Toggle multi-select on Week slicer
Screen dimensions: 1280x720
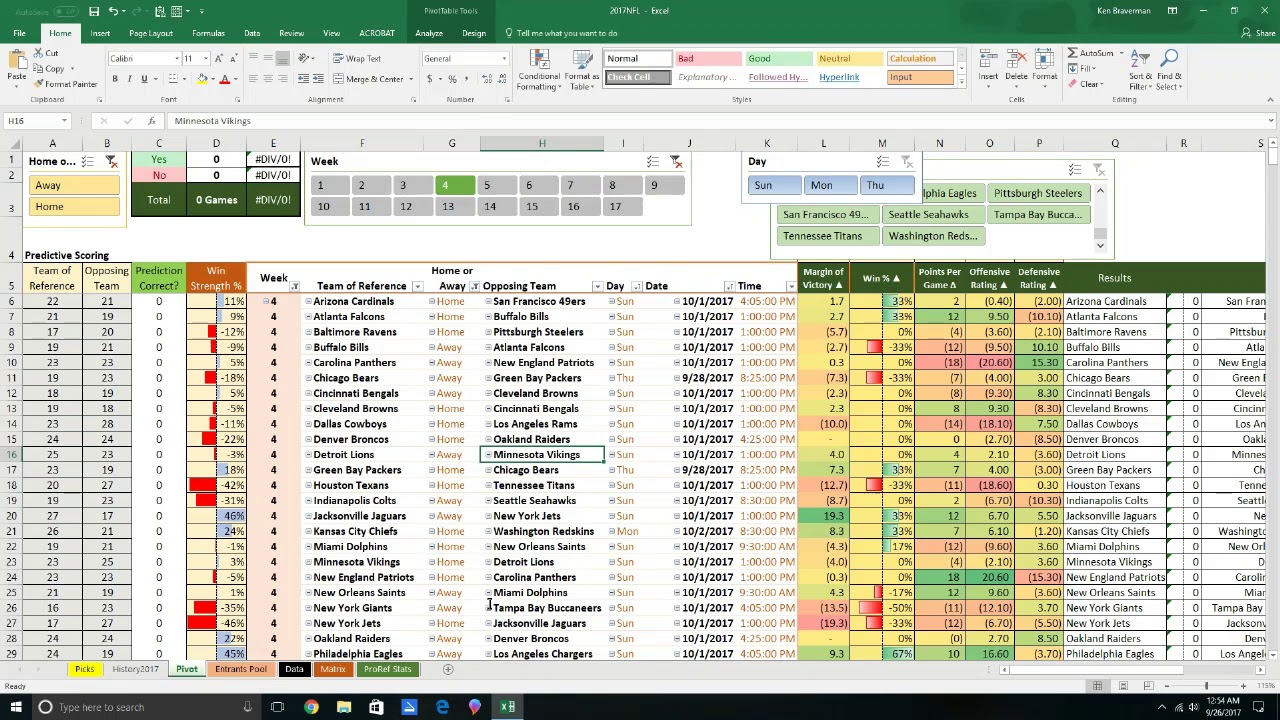coord(653,161)
